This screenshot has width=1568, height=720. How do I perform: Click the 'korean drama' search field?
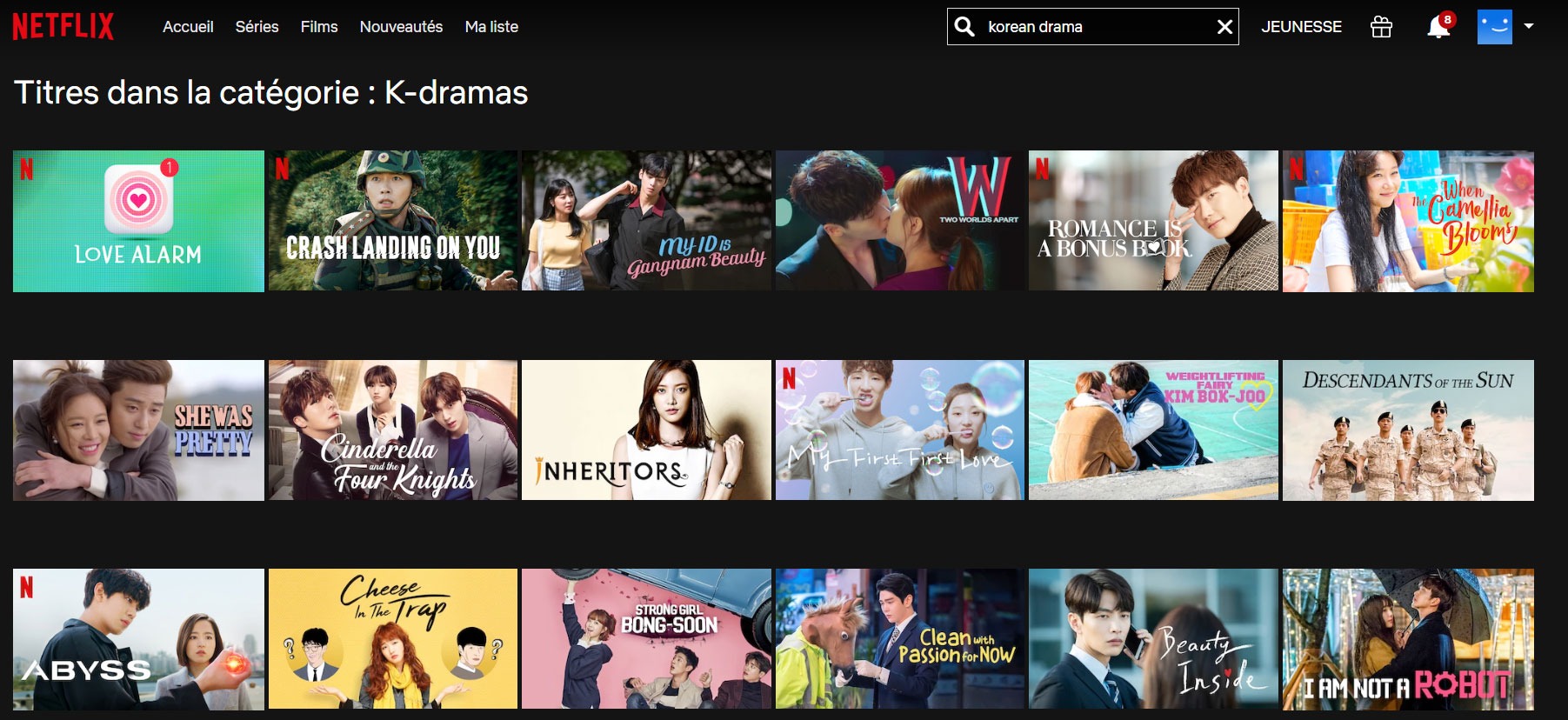click(1092, 27)
